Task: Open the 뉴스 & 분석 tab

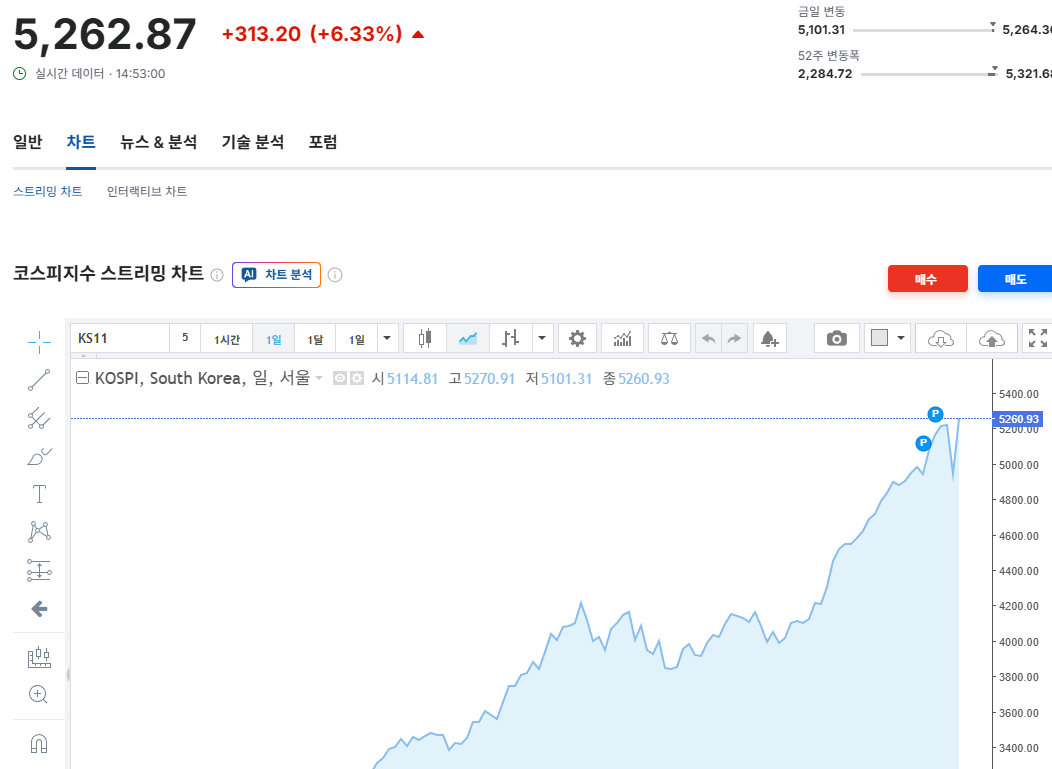Action: pyautogui.click(x=158, y=142)
